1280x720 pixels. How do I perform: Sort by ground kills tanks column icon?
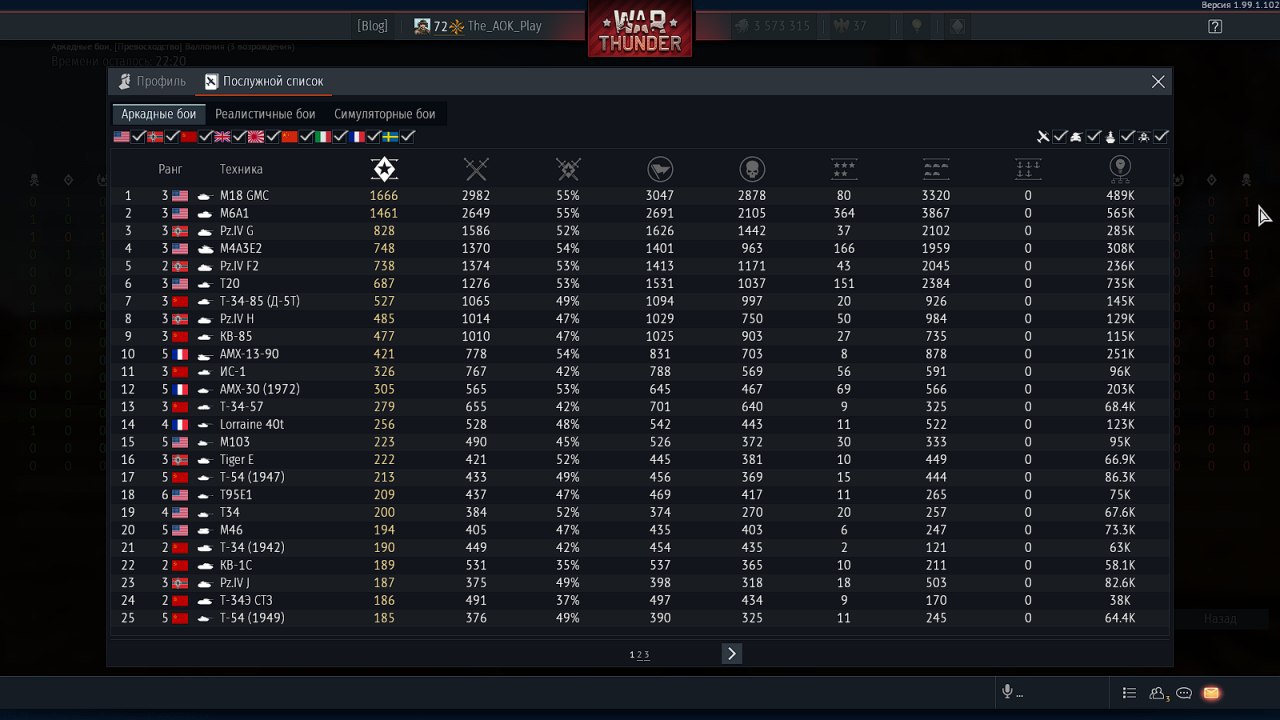(x=936, y=169)
